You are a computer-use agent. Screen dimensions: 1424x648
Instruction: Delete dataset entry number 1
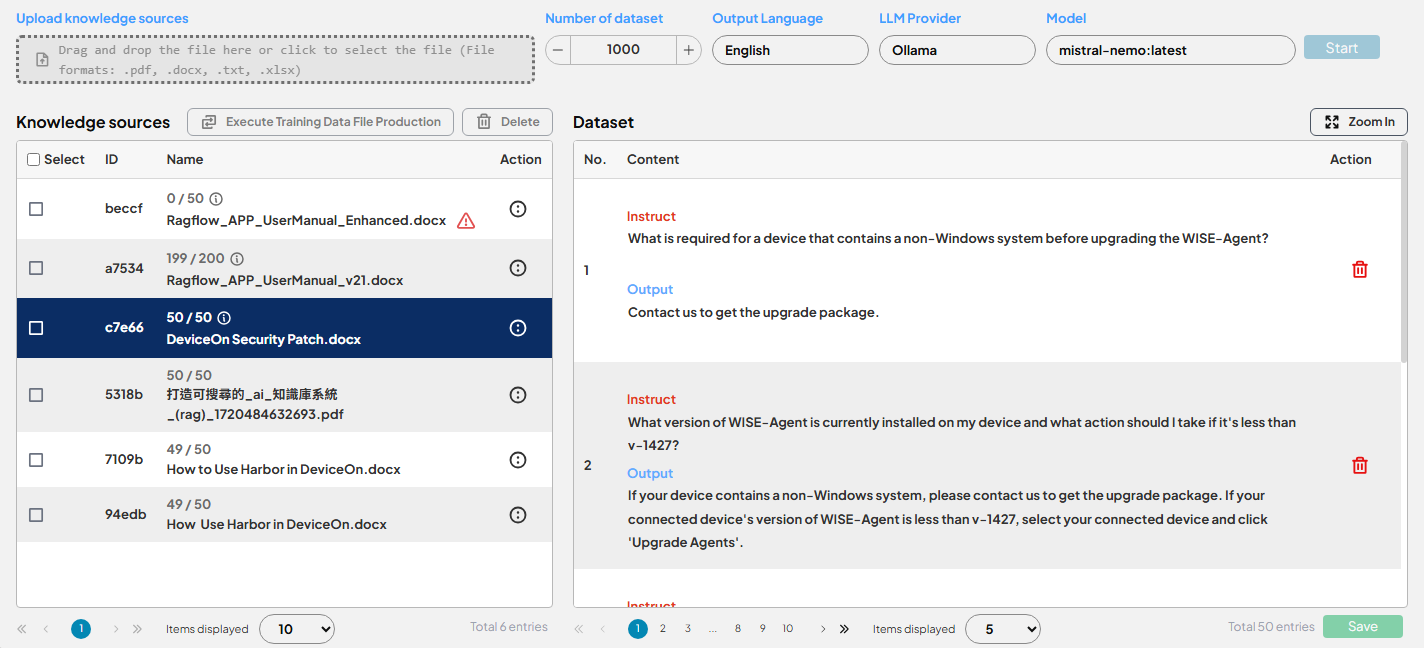click(x=1360, y=270)
